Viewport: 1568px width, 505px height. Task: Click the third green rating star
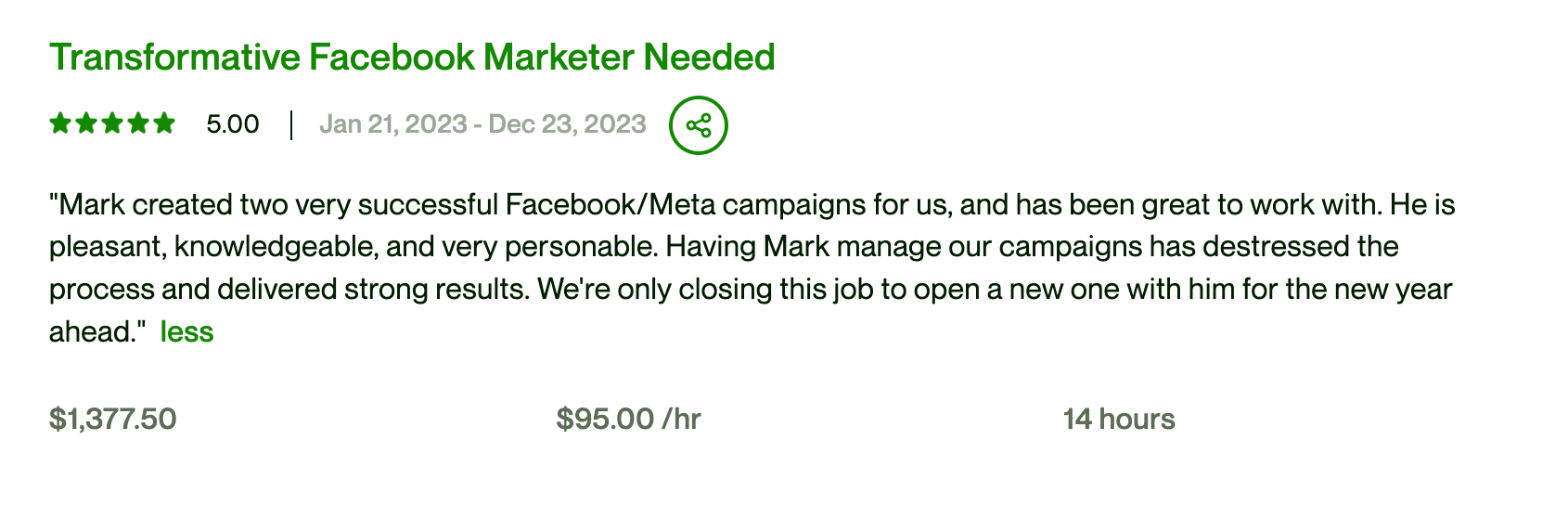coord(112,123)
